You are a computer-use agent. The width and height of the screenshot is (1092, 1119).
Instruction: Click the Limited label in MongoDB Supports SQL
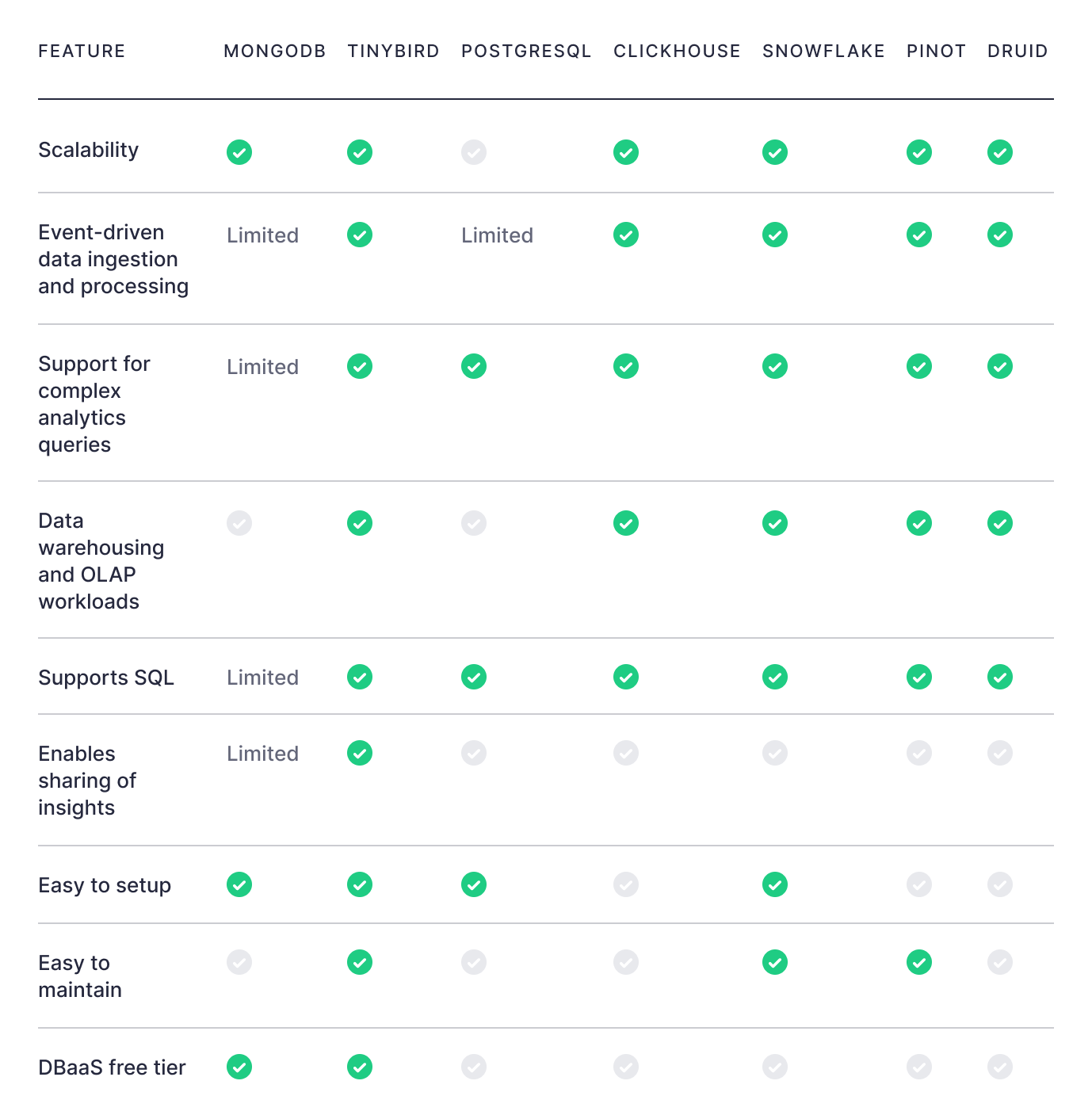(x=262, y=678)
